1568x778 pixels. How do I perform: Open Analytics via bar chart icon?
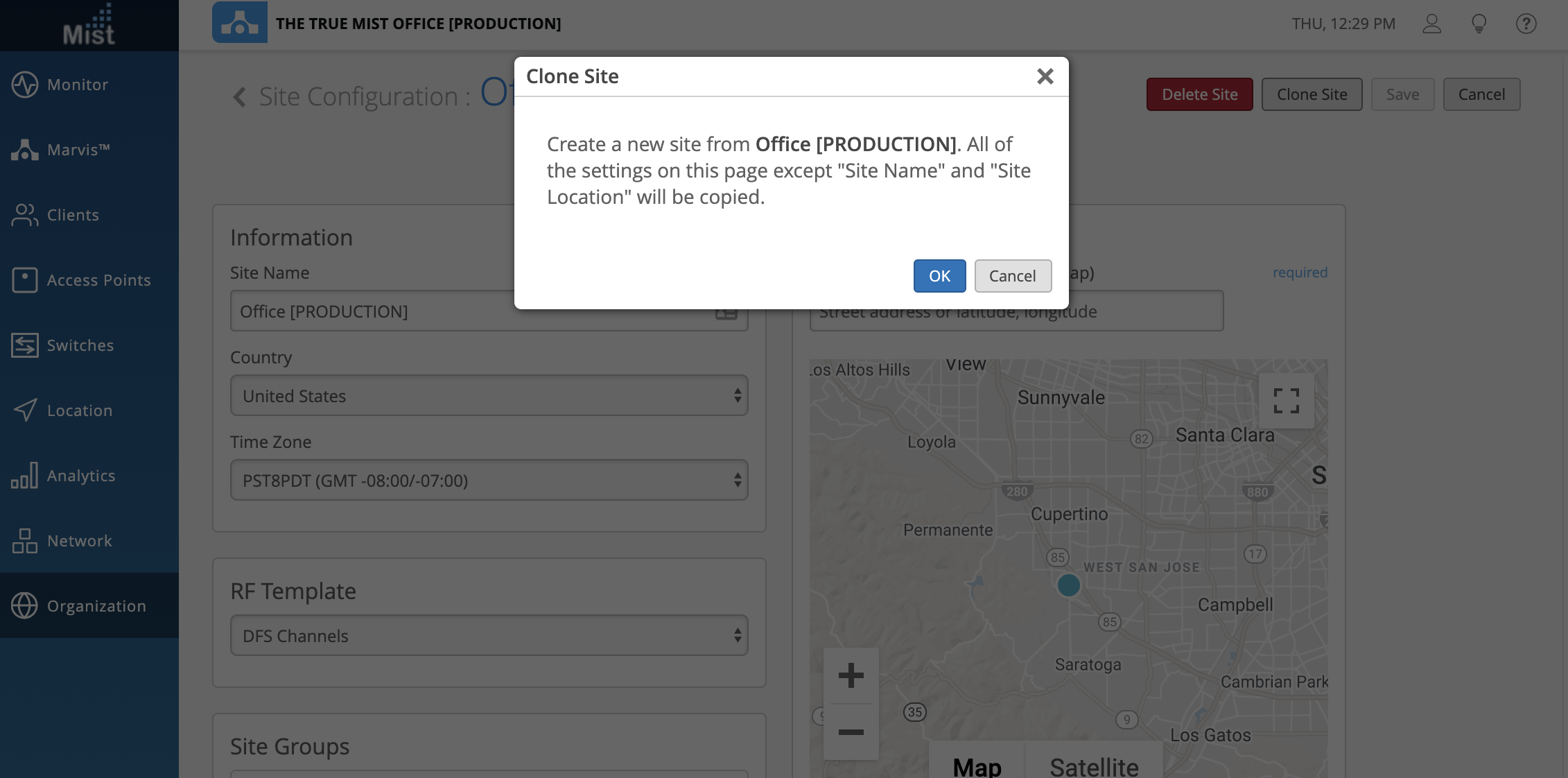(25, 476)
